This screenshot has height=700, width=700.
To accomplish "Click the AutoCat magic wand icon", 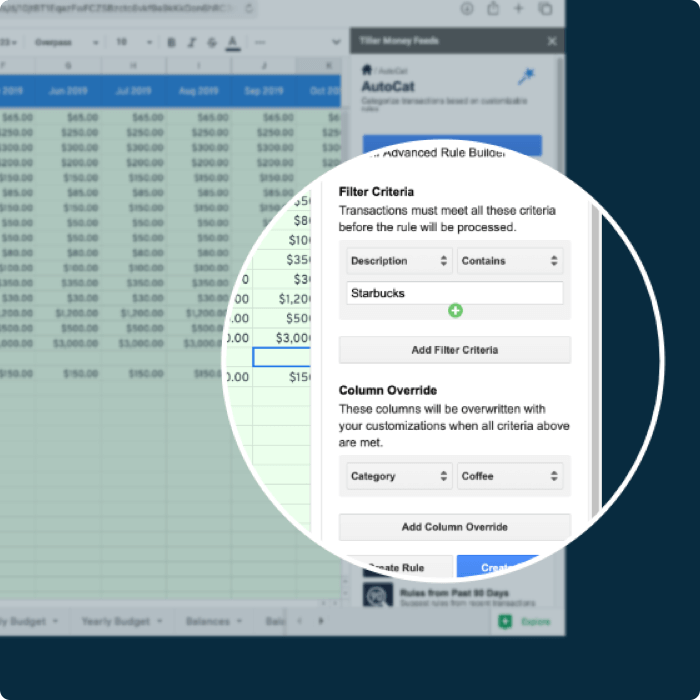I will pyautogui.click(x=526, y=76).
